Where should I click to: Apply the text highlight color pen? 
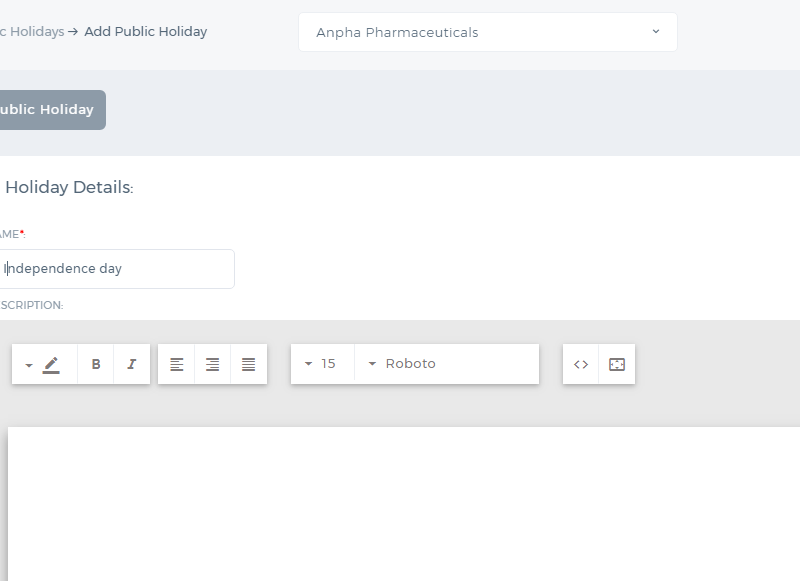tap(51, 365)
